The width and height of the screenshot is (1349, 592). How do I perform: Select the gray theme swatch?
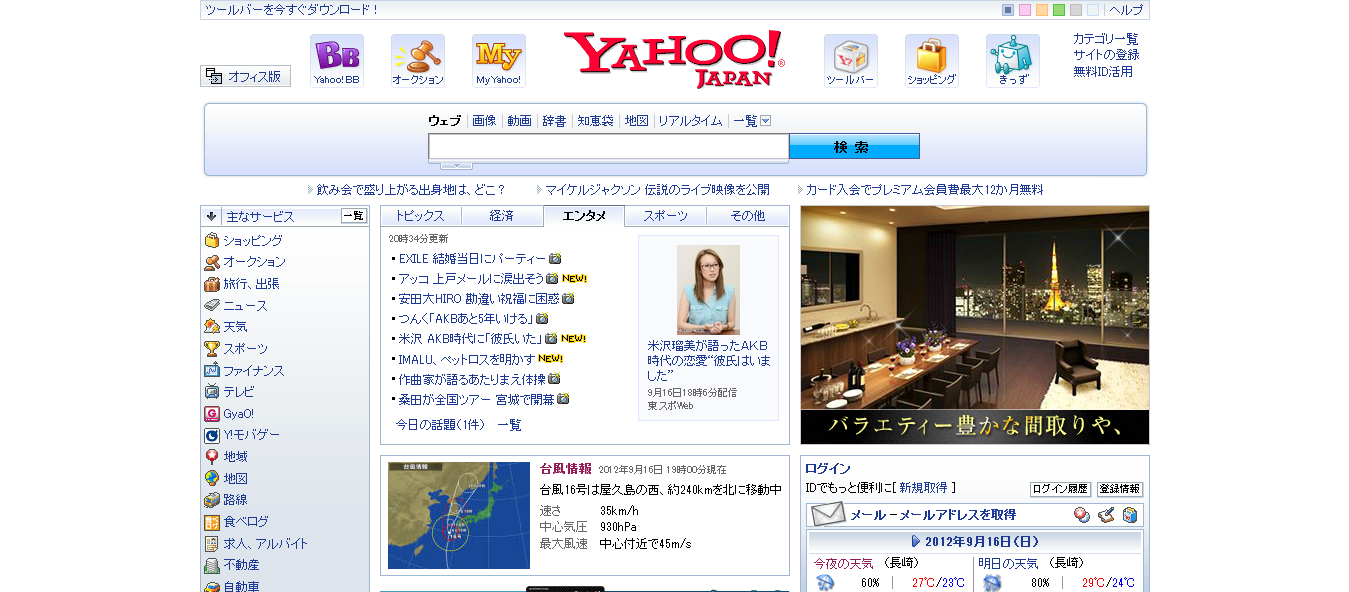[1076, 10]
